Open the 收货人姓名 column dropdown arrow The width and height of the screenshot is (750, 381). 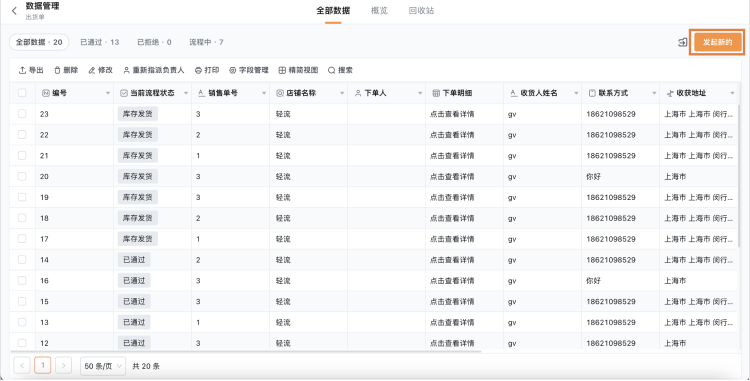coord(575,93)
